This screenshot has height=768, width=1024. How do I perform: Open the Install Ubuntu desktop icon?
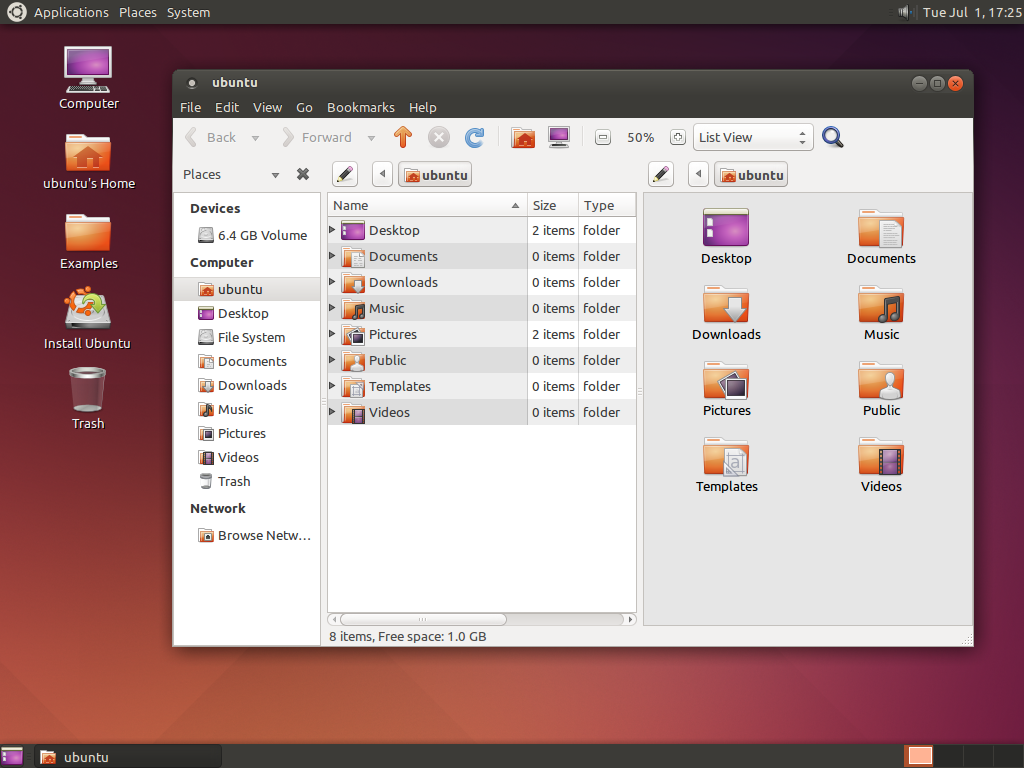coord(87,310)
